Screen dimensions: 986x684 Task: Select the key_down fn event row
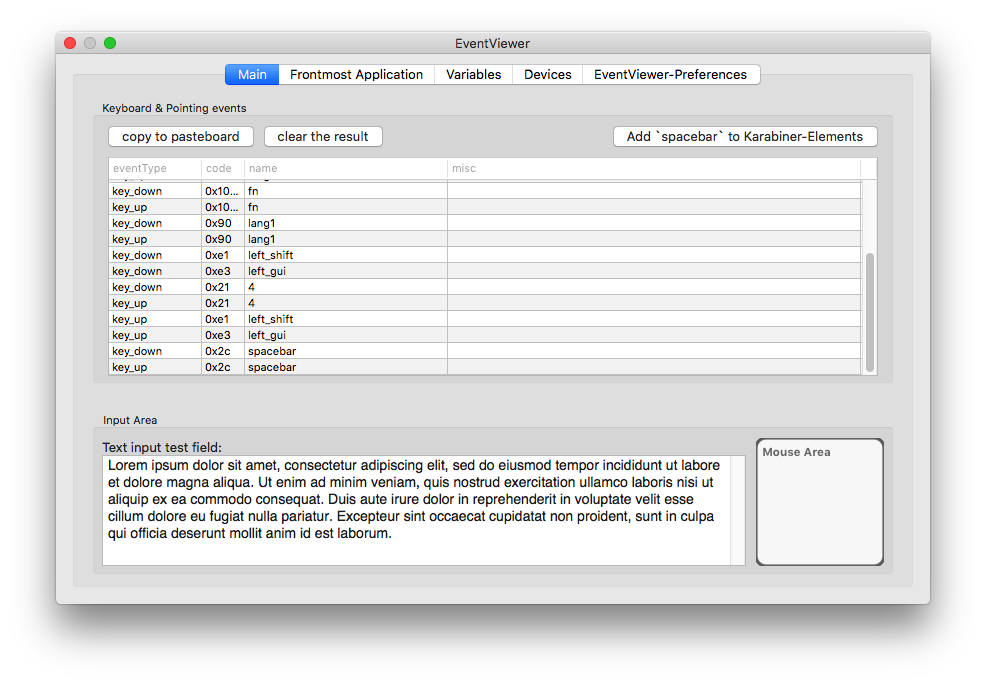485,190
